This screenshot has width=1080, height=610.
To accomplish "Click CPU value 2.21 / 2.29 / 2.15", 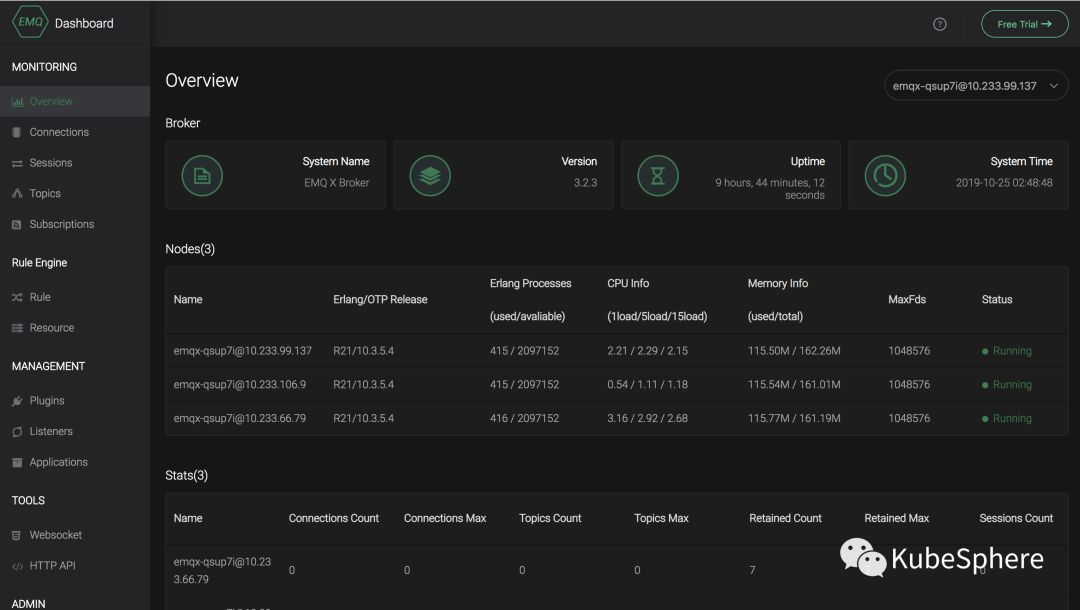I will tap(647, 351).
